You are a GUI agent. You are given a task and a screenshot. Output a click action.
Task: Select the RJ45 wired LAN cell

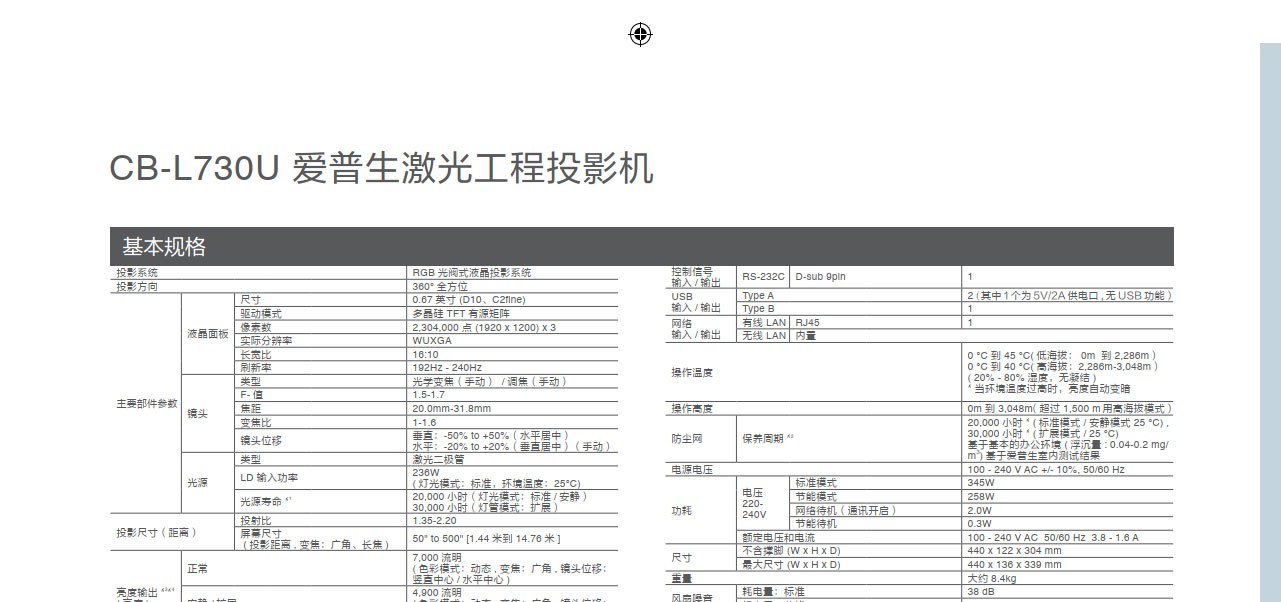[807, 323]
